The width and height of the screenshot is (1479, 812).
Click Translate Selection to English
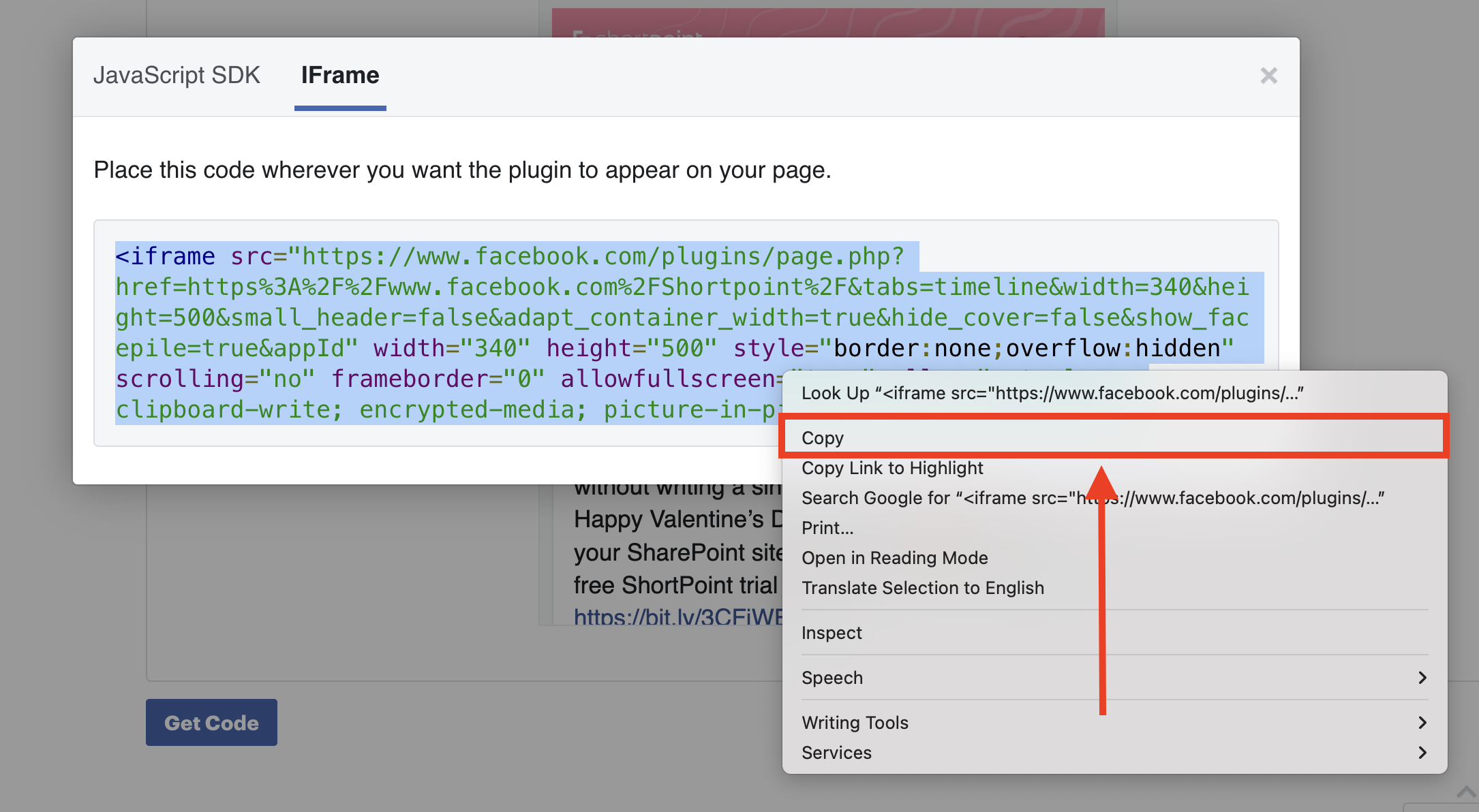pyautogui.click(x=922, y=588)
